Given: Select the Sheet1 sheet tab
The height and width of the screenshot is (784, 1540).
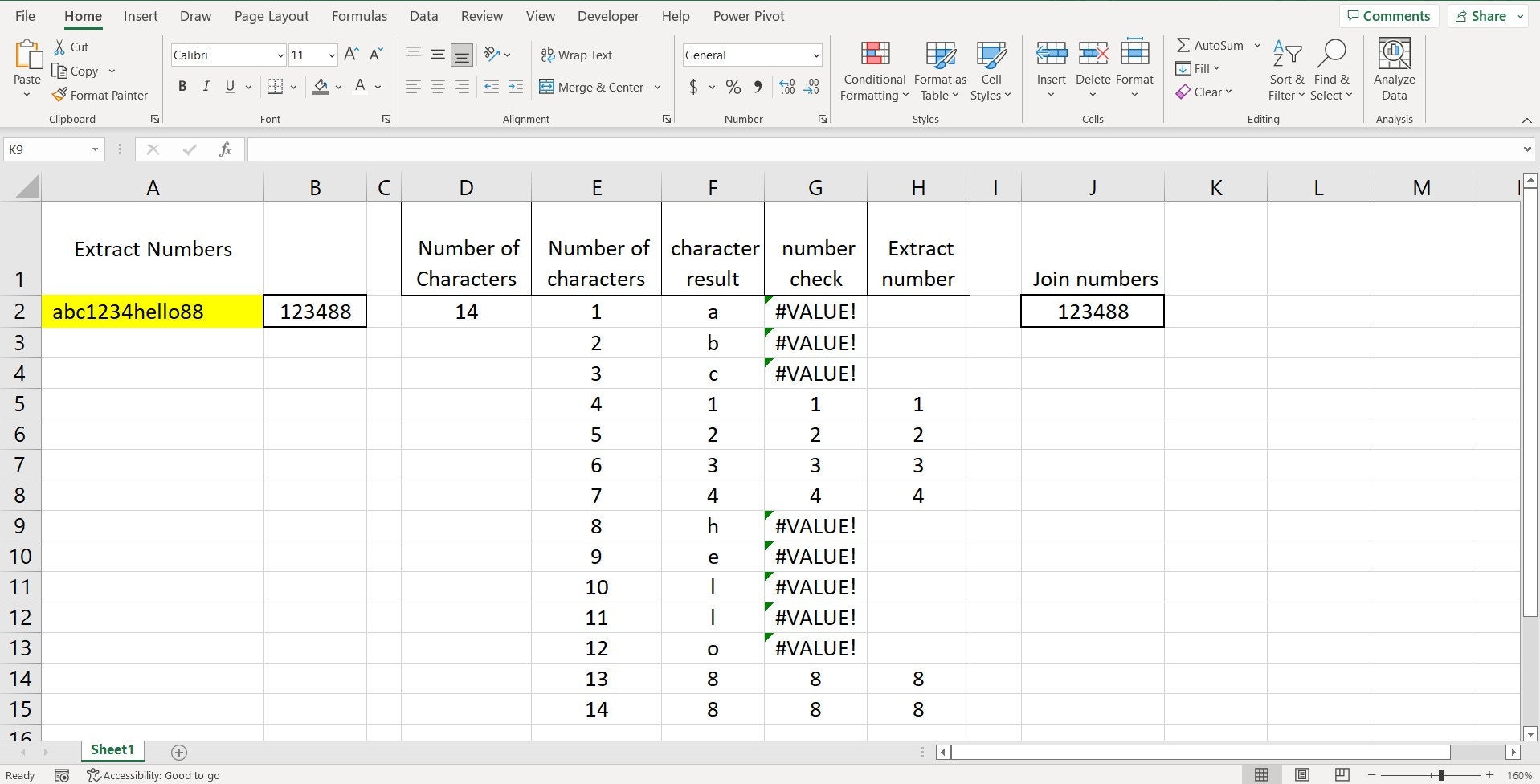Looking at the screenshot, I should [x=112, y=750].
